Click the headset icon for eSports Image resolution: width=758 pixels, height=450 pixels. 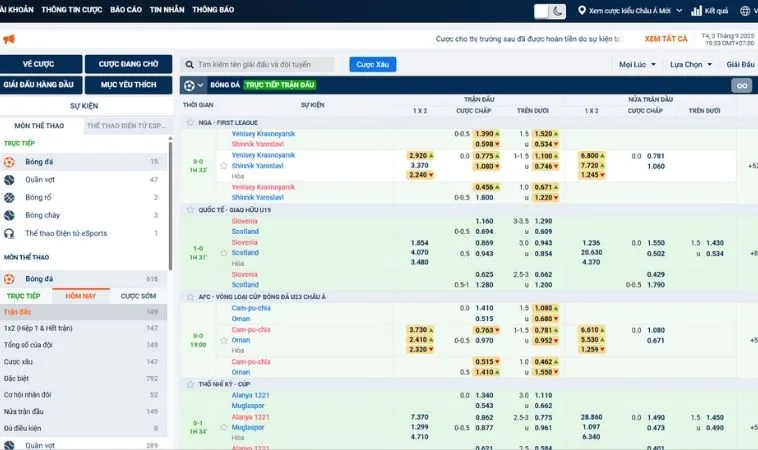(x=9, y=233)
